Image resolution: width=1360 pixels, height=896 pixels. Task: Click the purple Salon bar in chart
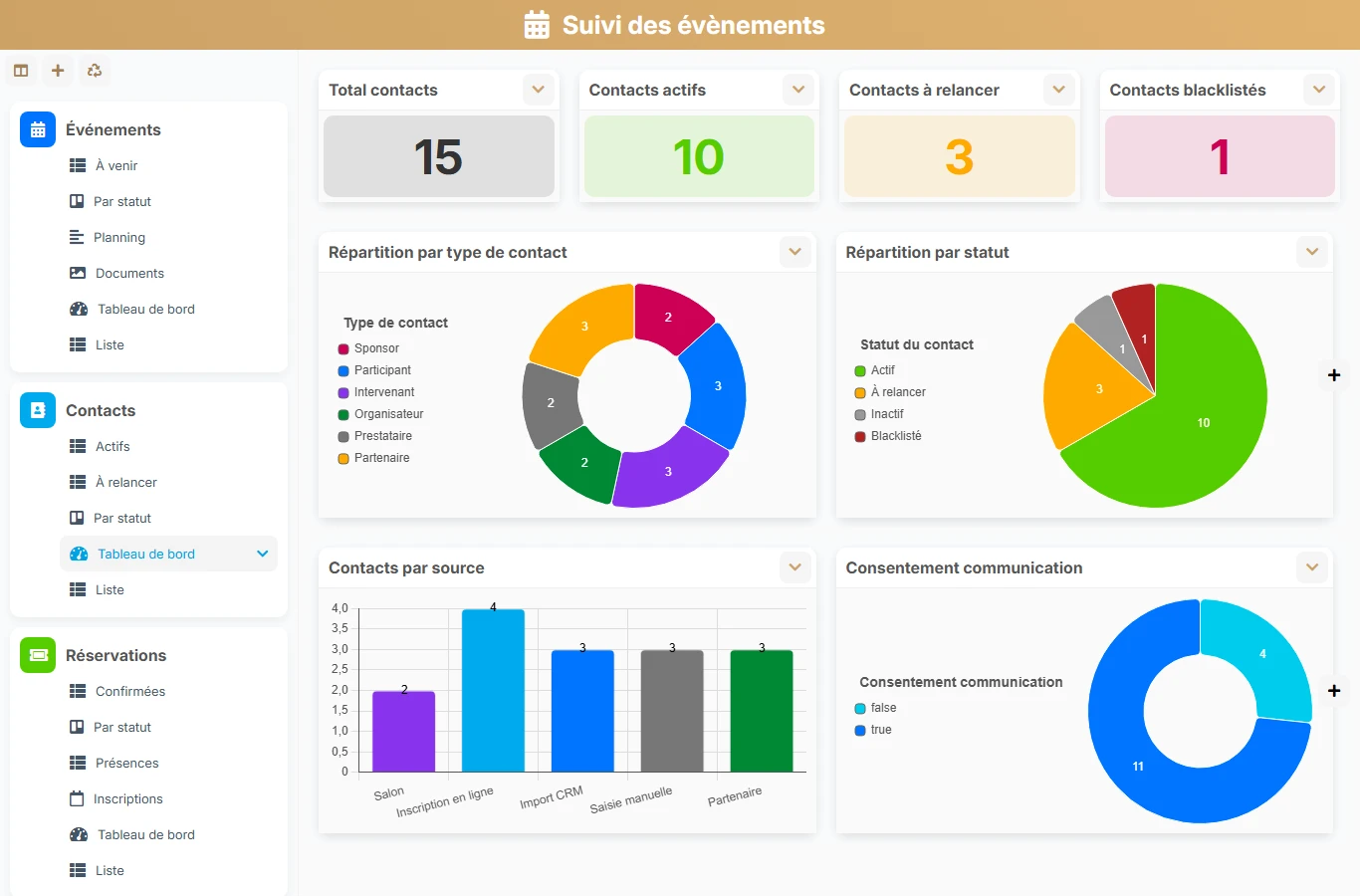coord(403,732)
